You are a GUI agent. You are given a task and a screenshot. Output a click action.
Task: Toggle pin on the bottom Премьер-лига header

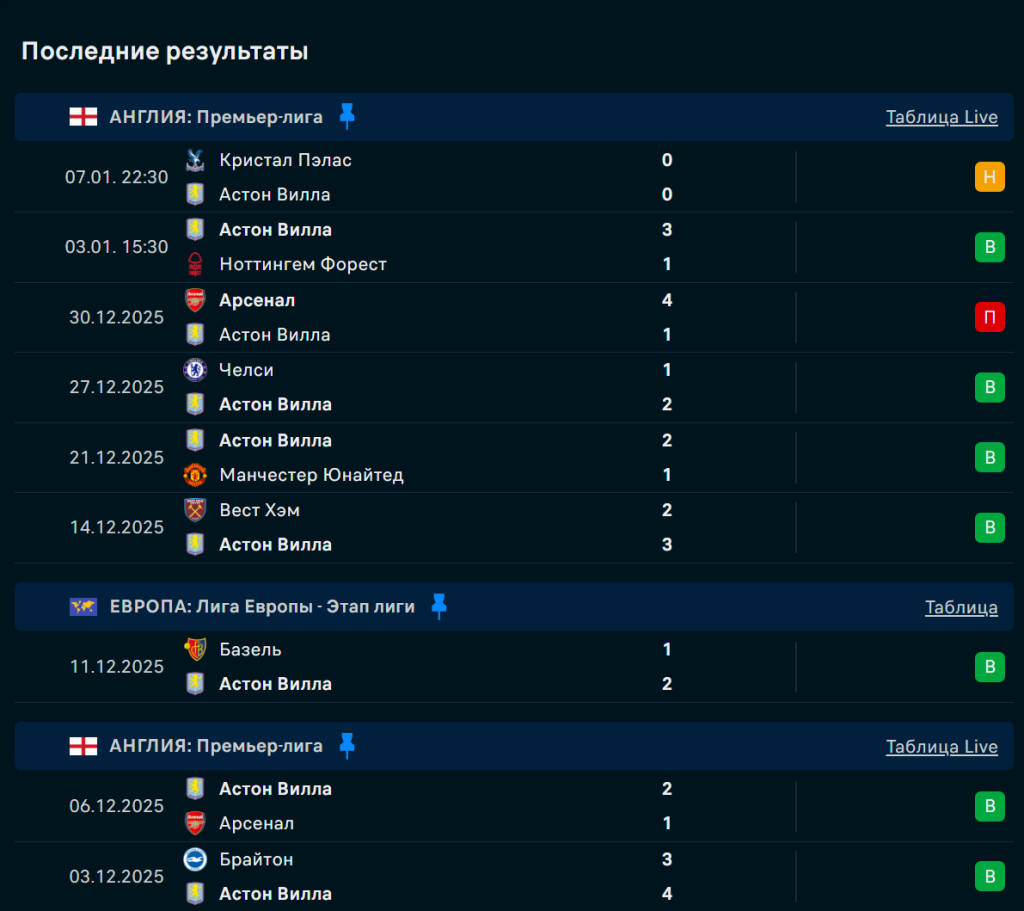347,746
